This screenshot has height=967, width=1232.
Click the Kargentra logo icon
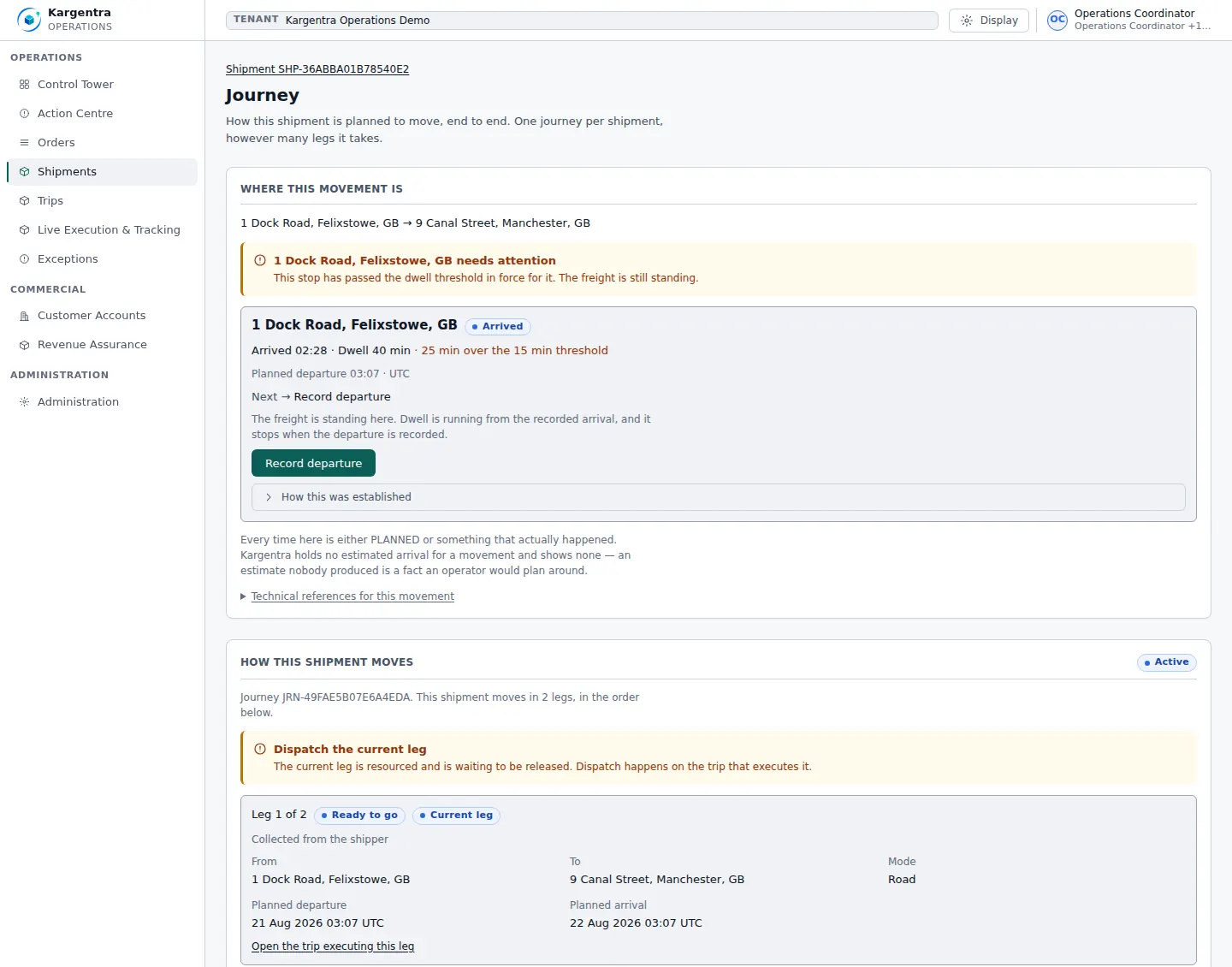pyautogui.click(x=28, y=20)
